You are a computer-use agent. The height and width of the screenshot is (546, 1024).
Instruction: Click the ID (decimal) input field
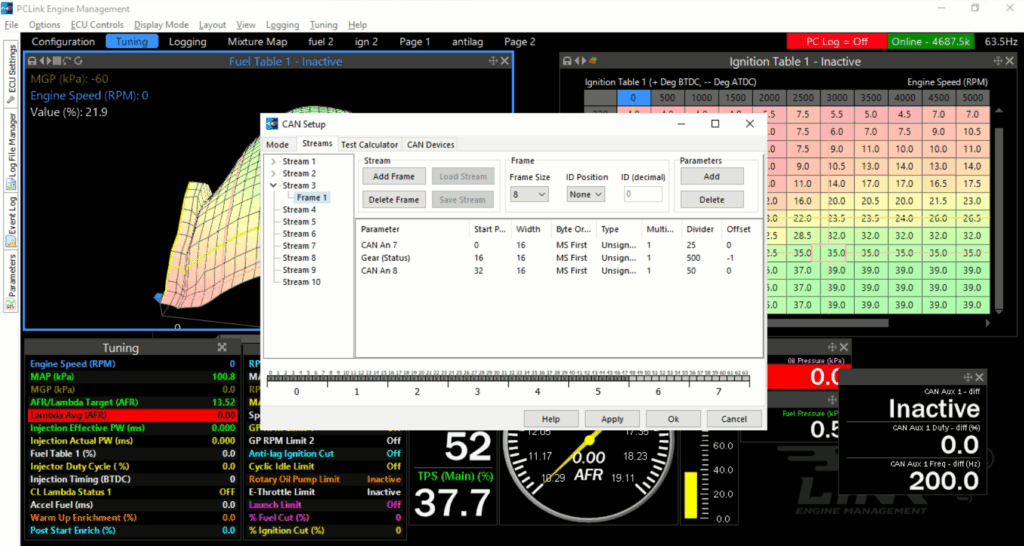(643, 194)
